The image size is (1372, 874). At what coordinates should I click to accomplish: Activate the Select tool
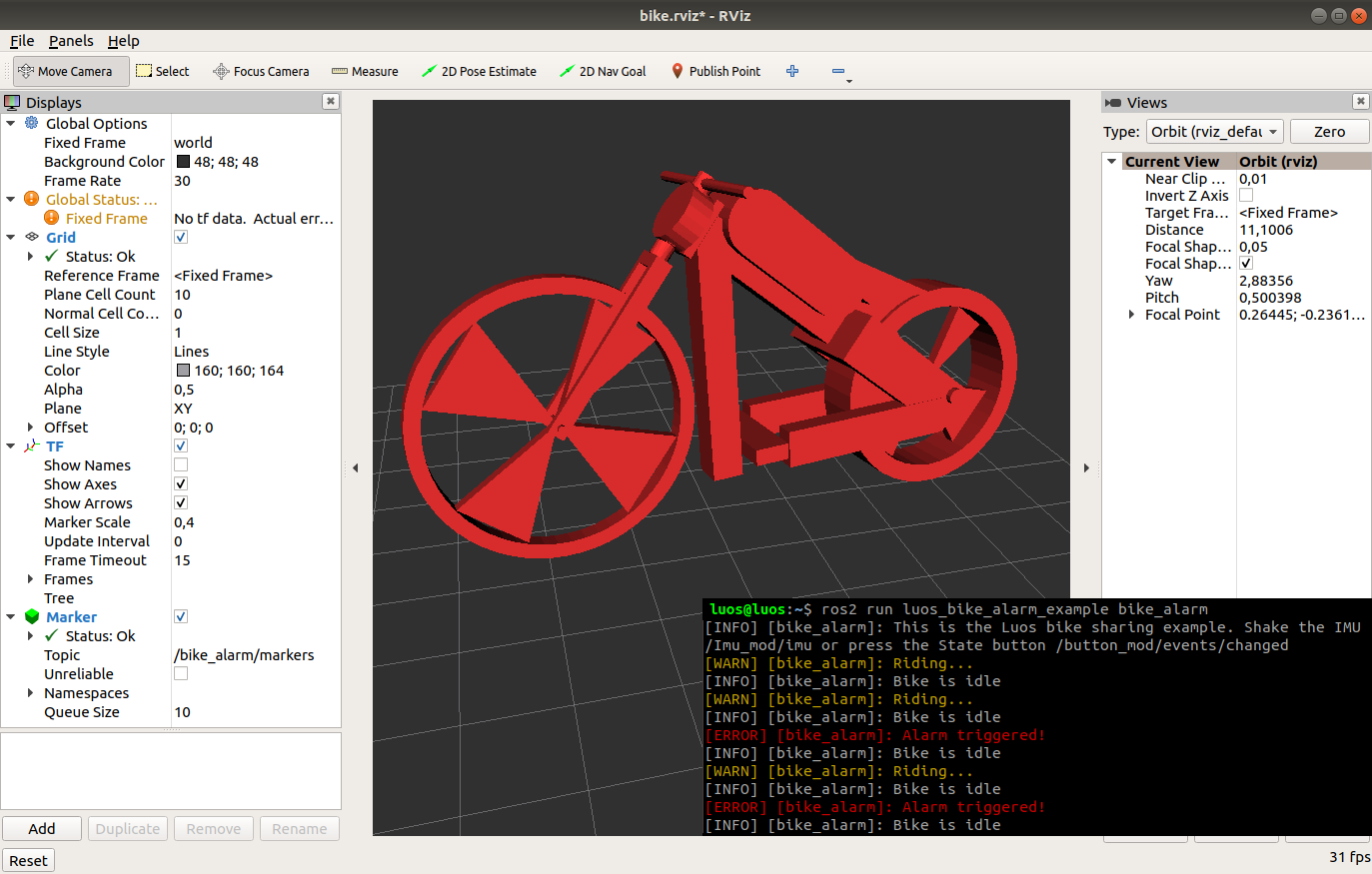[162, 71]
